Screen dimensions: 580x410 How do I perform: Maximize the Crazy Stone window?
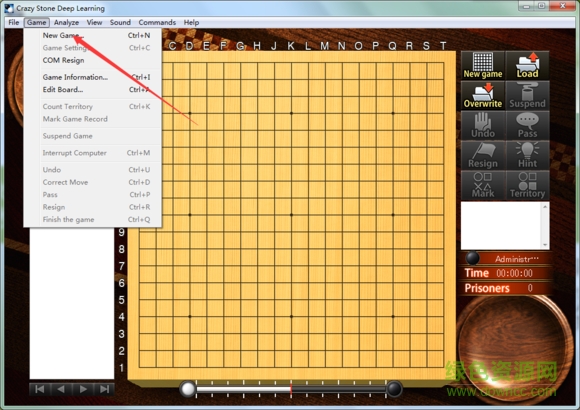click(x=542, y=6)
